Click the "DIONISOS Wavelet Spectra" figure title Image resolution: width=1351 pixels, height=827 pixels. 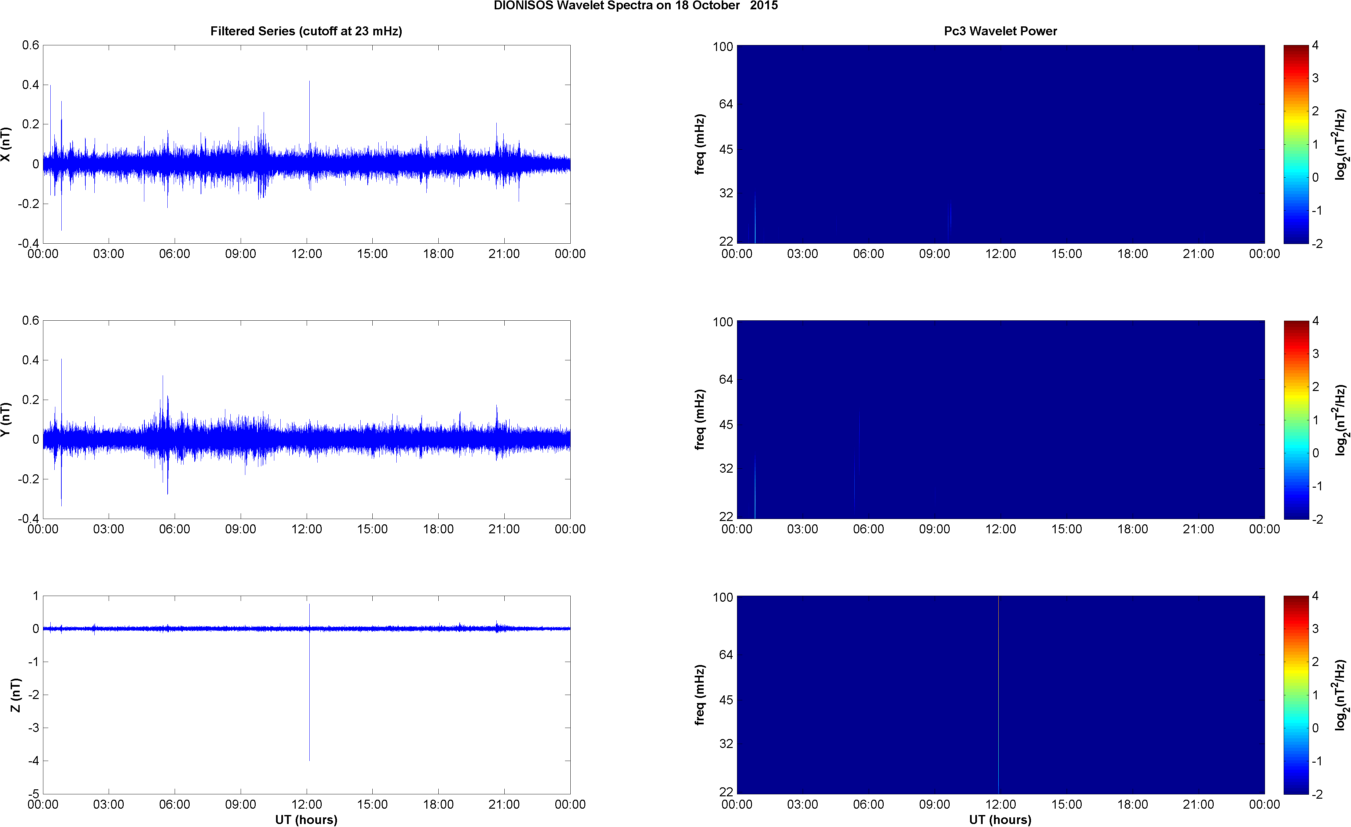point(636,6)
